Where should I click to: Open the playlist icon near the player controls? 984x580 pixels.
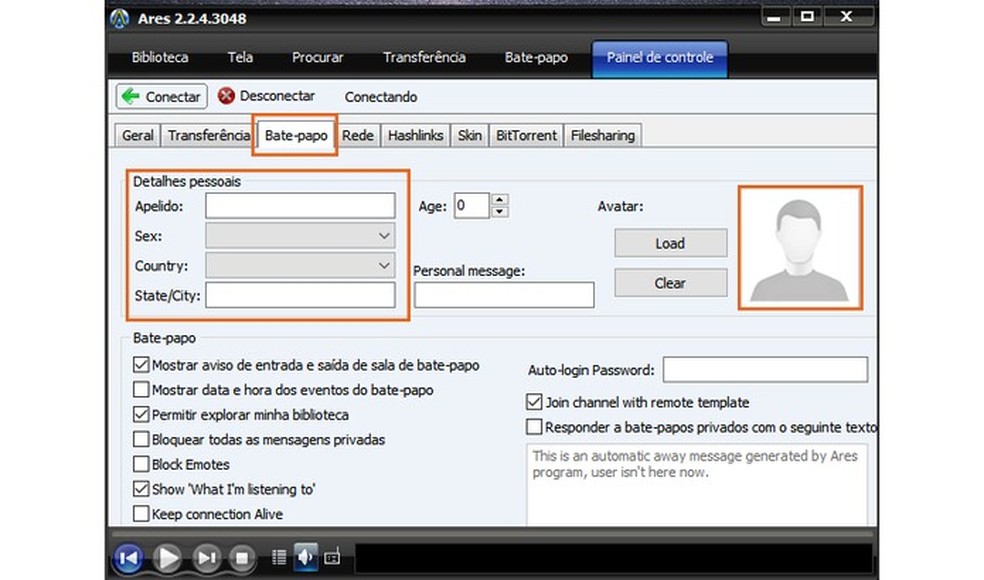(x=279, y=558)
